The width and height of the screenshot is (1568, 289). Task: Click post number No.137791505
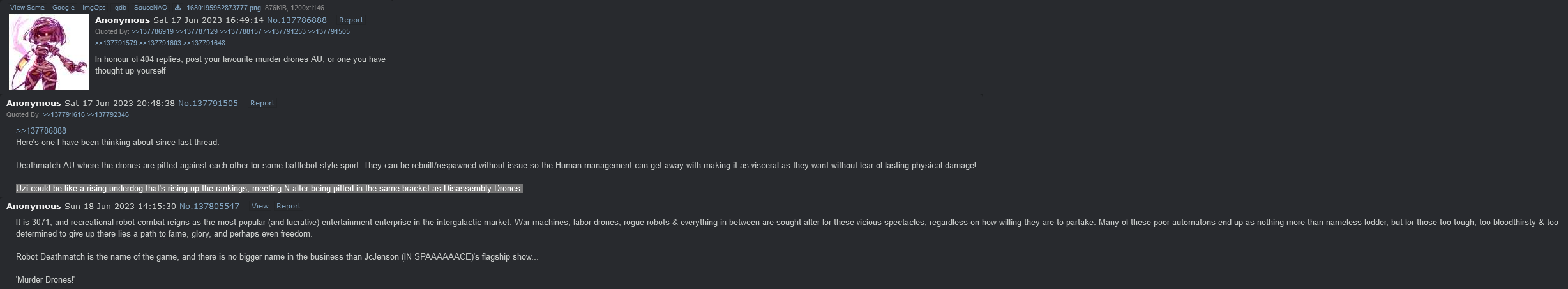click(208, 103)
